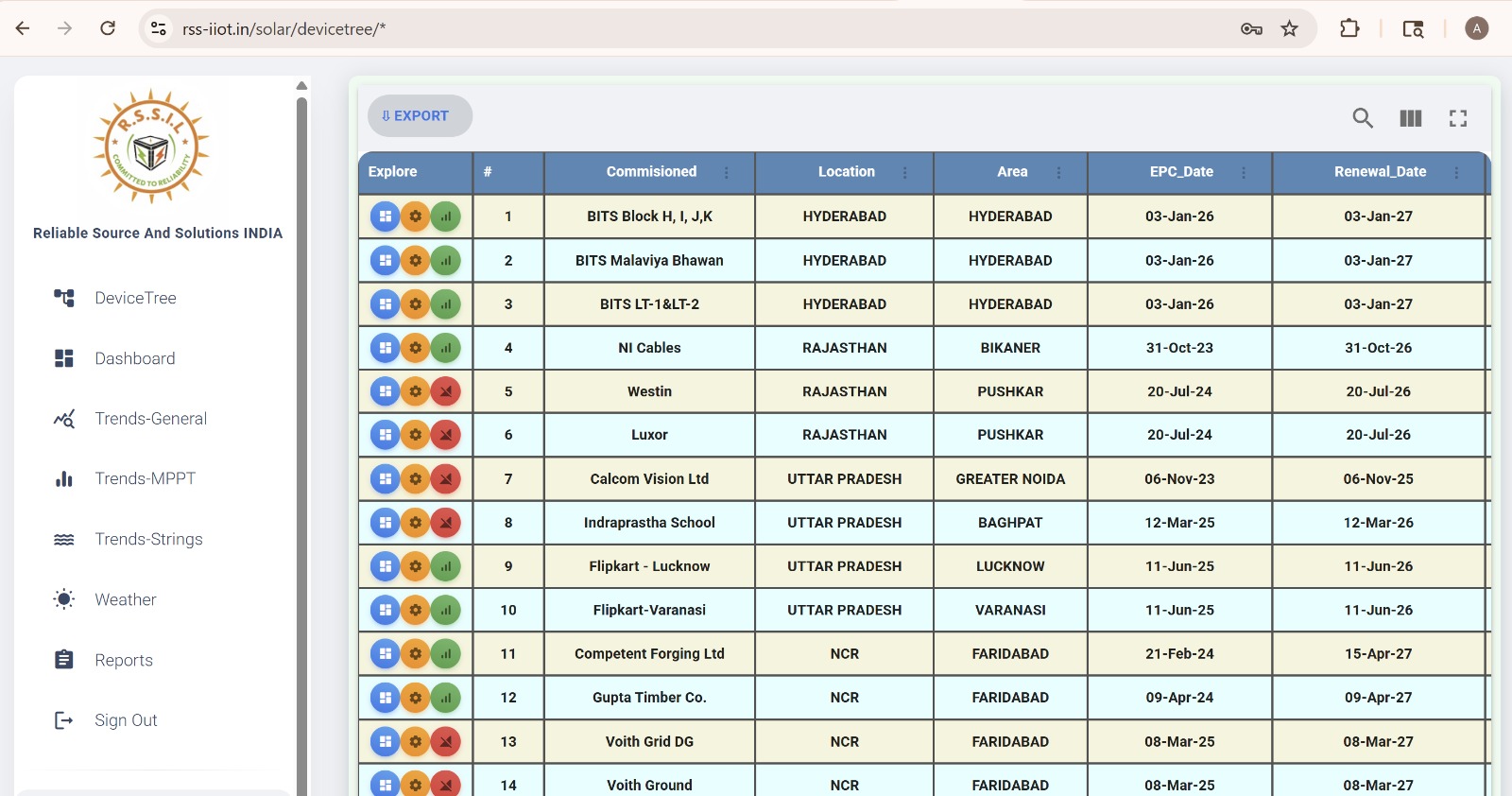Select the 'LUCKNOW' area cell
The width and height of the screenshot is (1512, 796).
(x=1010, y=566)
